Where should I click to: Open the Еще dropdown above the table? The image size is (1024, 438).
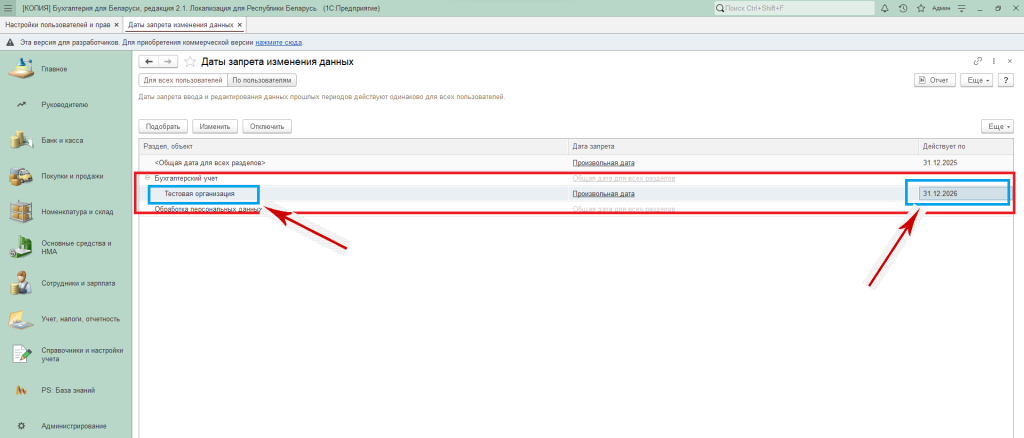click(999, 127)
